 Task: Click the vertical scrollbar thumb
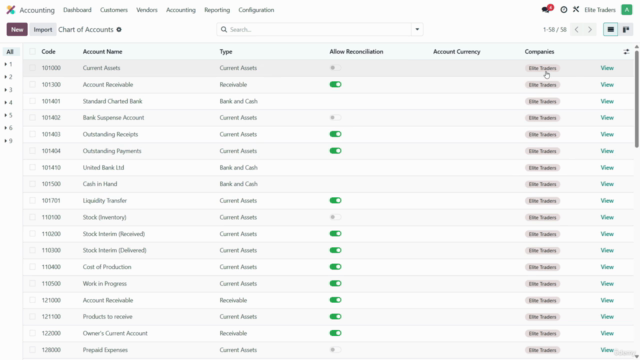pos(637,99)
